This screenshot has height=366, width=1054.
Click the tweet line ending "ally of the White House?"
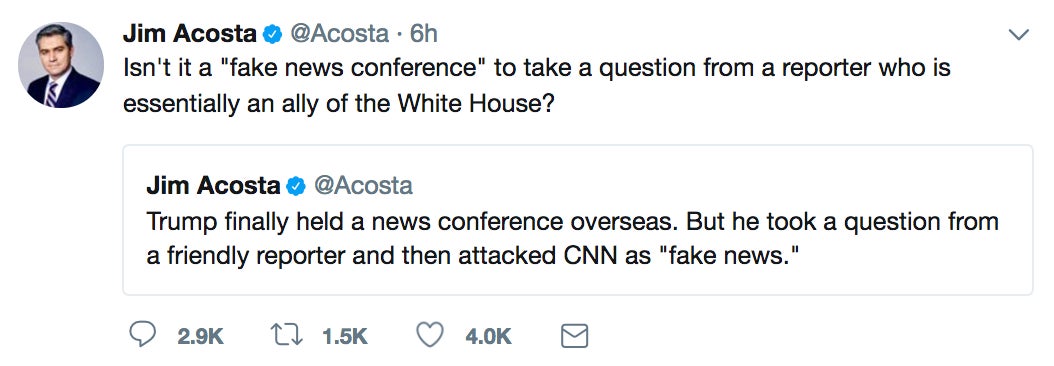(338, 104)
